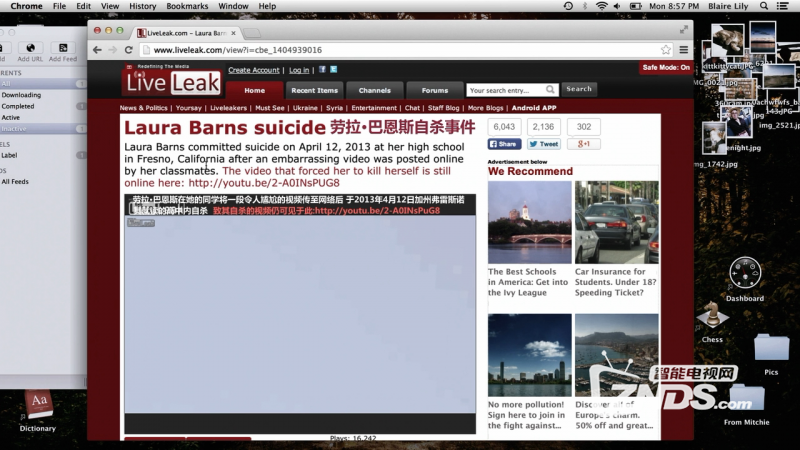The image size is (800, 450).
Task: Open the user menu Blaire Lily
Action: point(728,6)
